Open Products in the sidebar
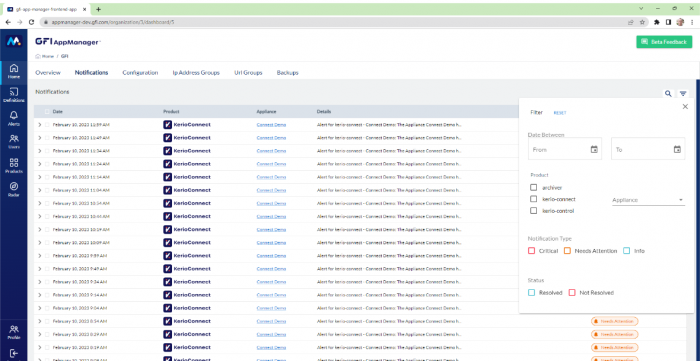 pos(13,166)
